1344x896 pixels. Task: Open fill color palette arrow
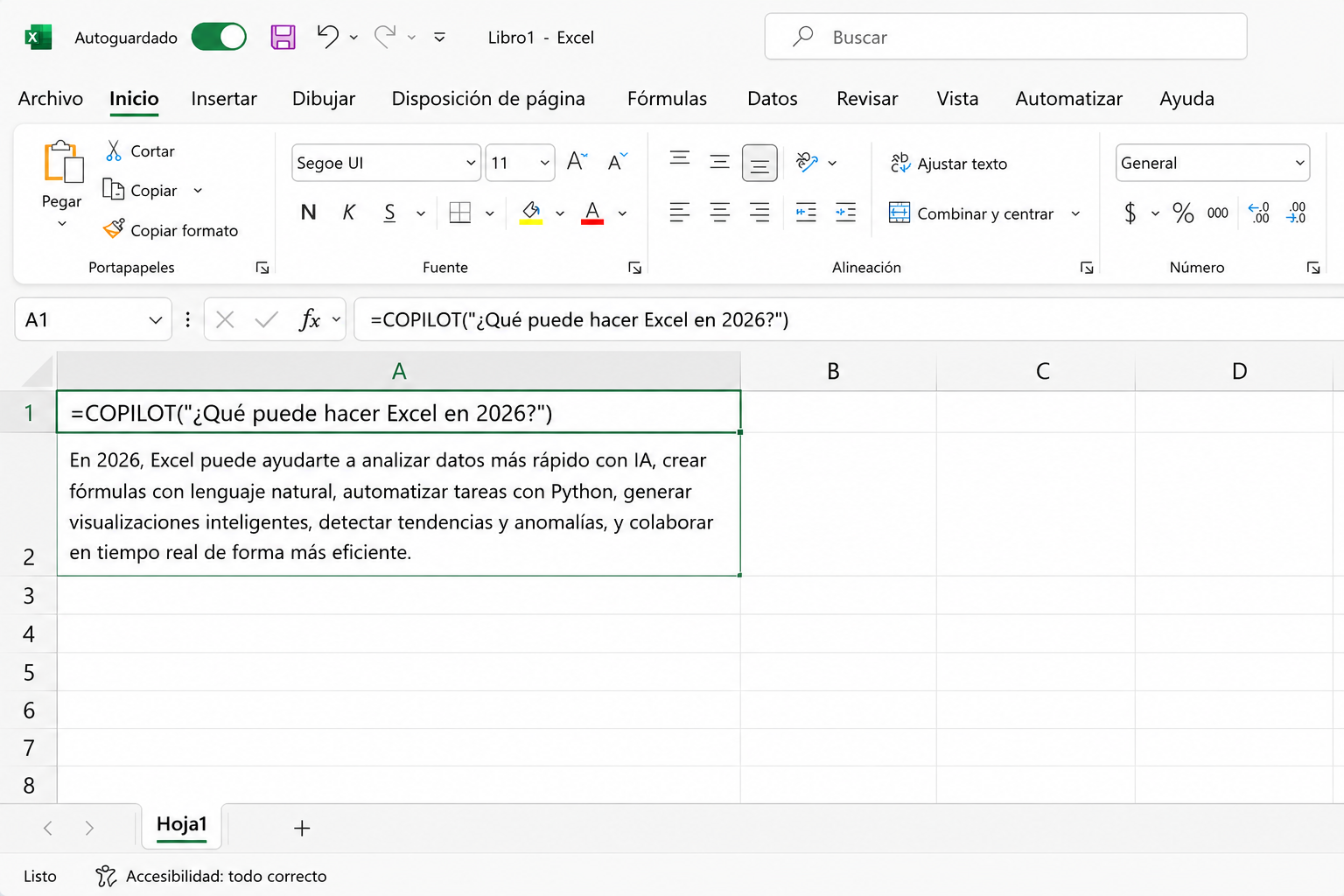click(560, 213)
